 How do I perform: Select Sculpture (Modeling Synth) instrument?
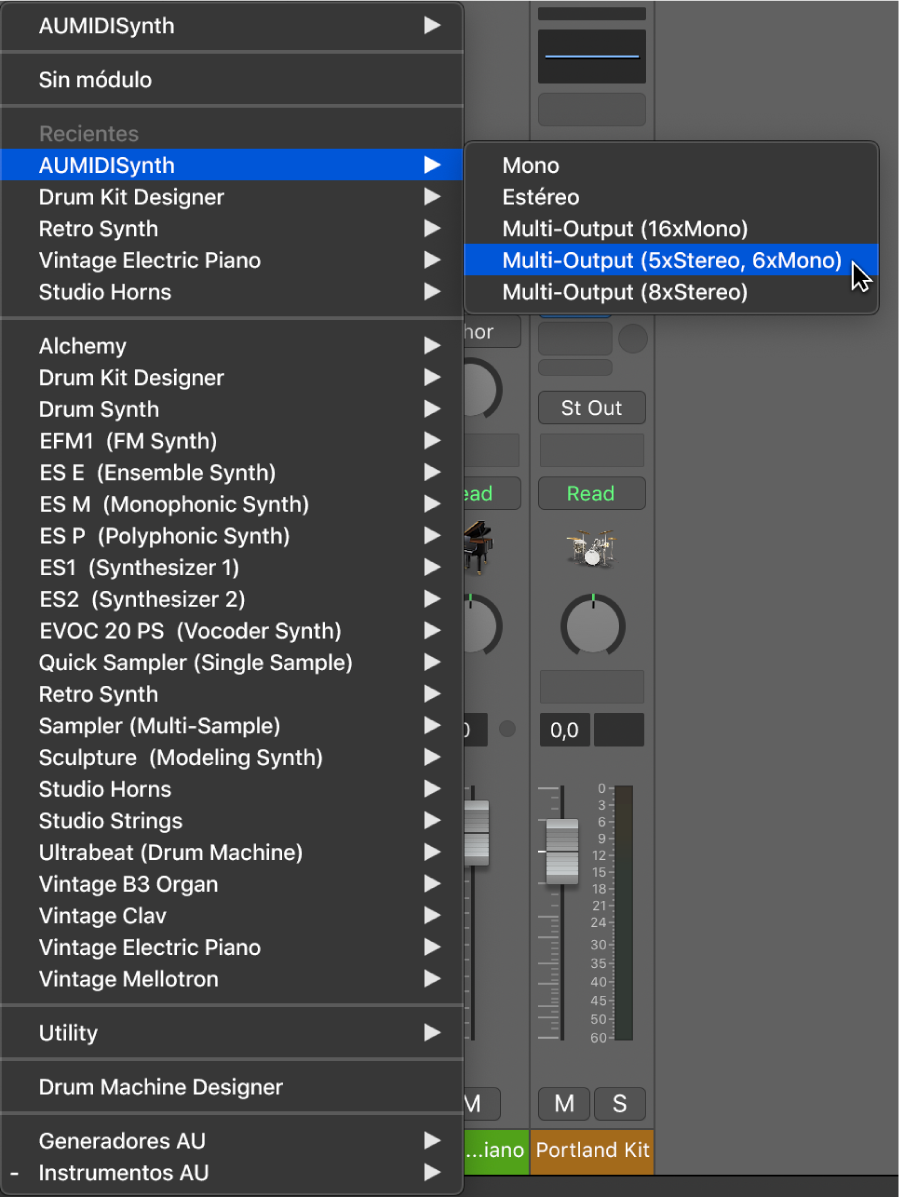180,757
